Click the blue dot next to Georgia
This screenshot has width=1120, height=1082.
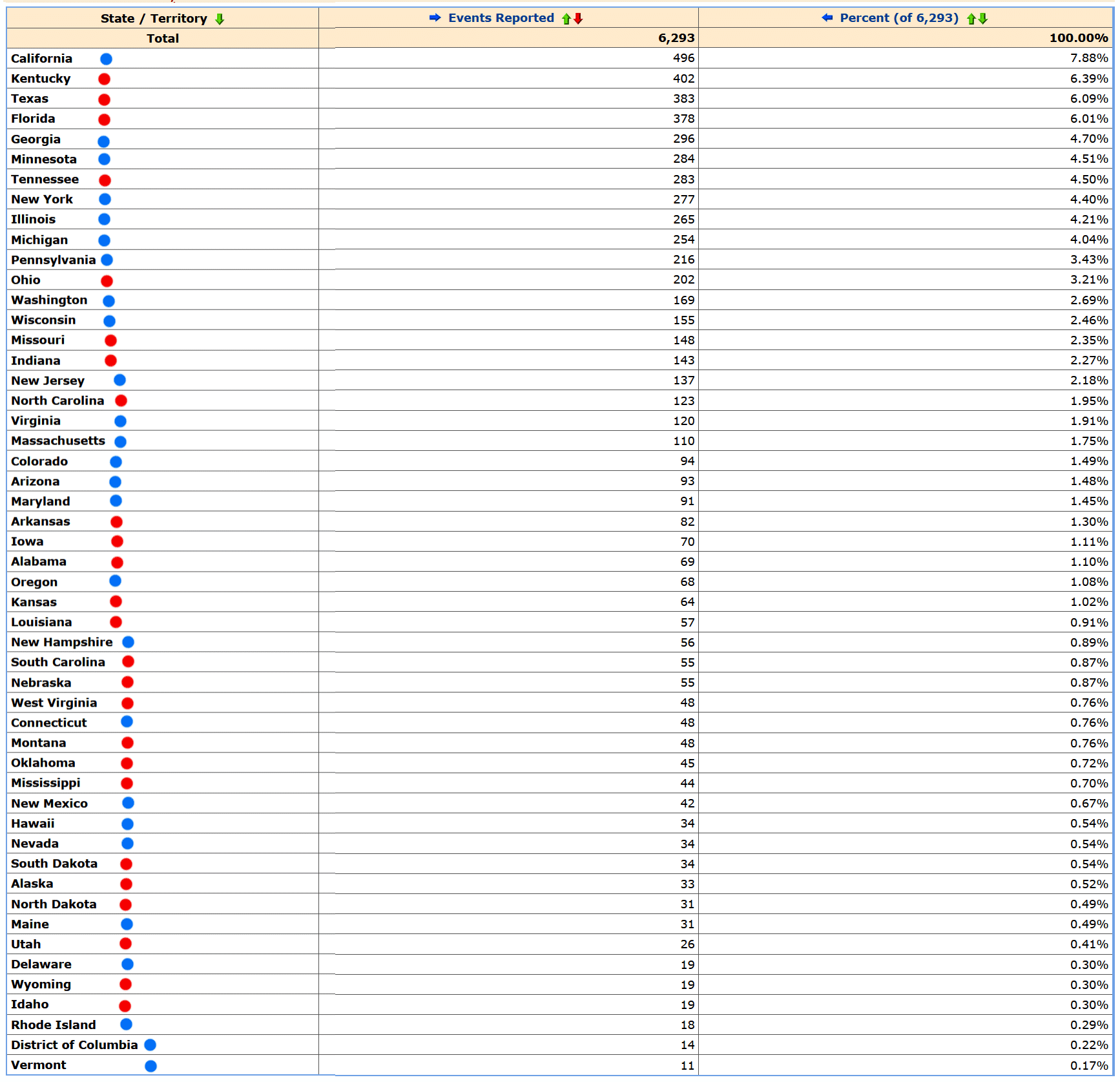pos(104,141)
